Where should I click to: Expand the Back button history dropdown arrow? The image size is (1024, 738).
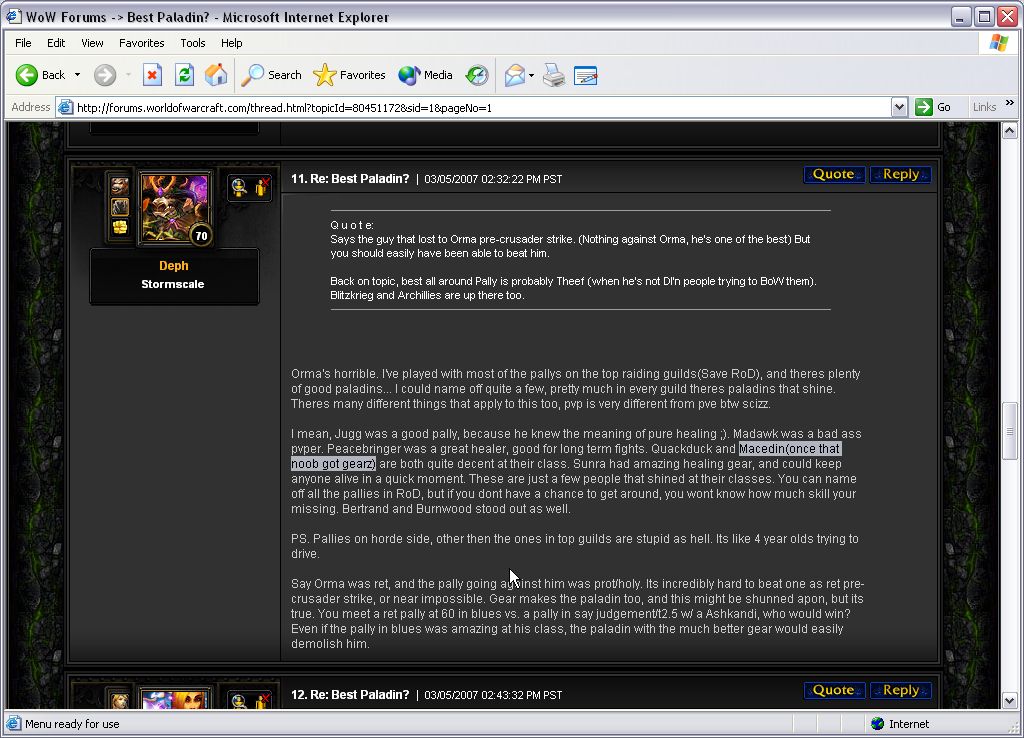pyautogui.click(x=77, y=75)
